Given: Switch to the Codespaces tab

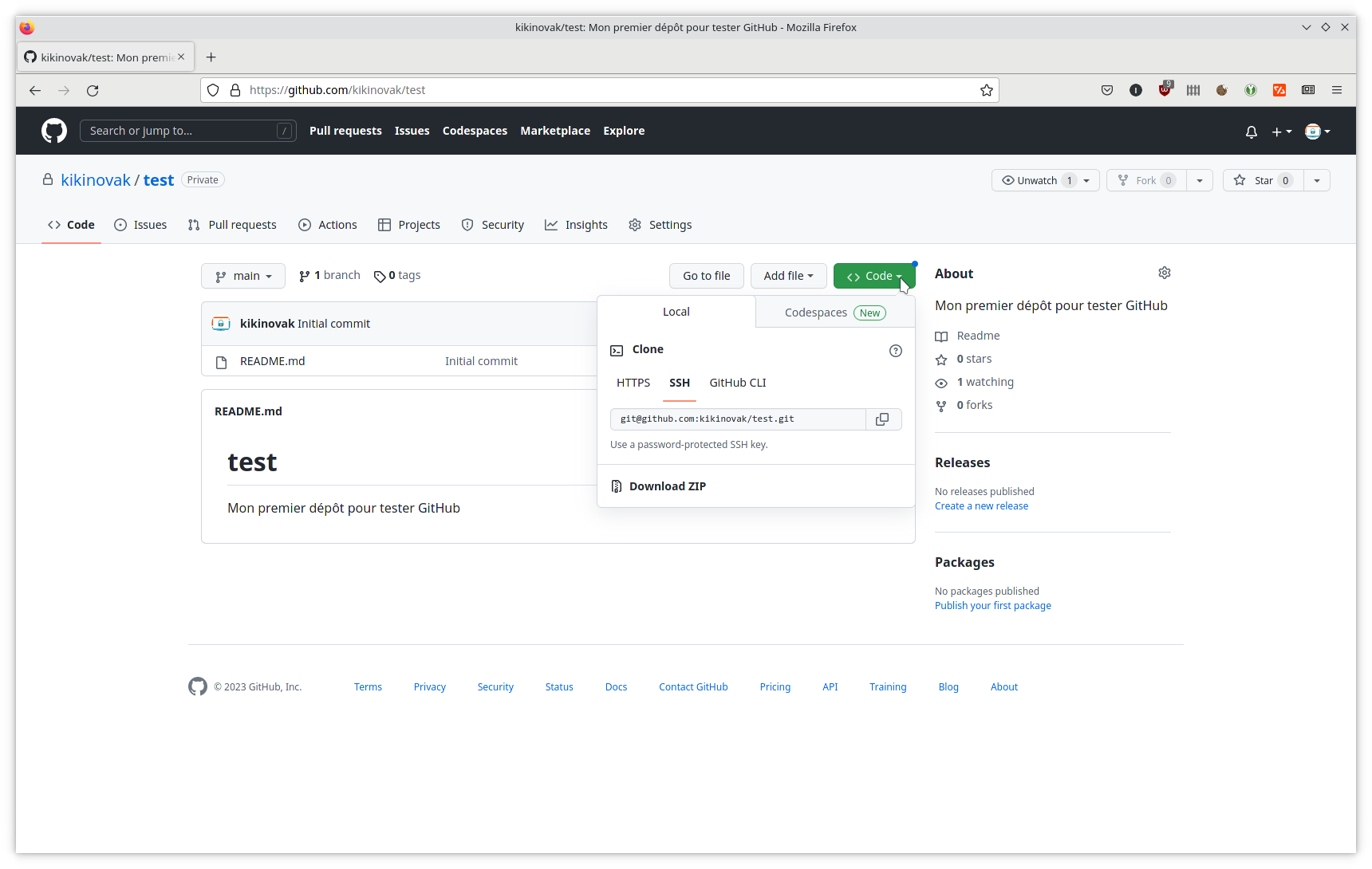Looking at the screenshot, I should click(x=834, y=313).
